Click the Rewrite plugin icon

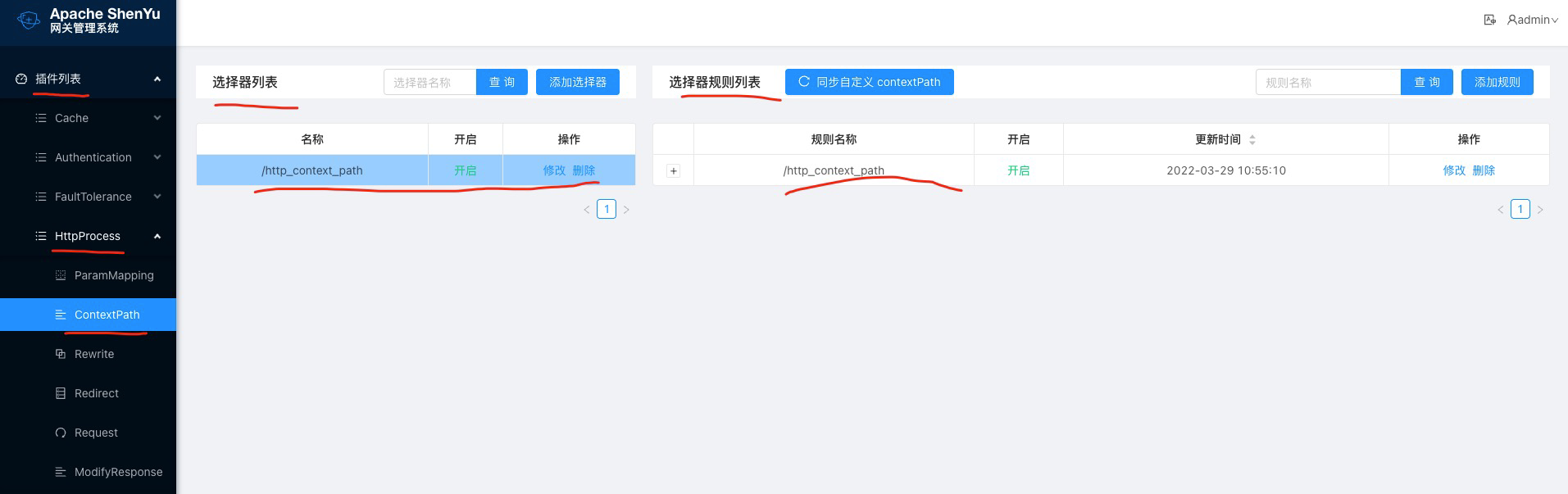(61, 354)
